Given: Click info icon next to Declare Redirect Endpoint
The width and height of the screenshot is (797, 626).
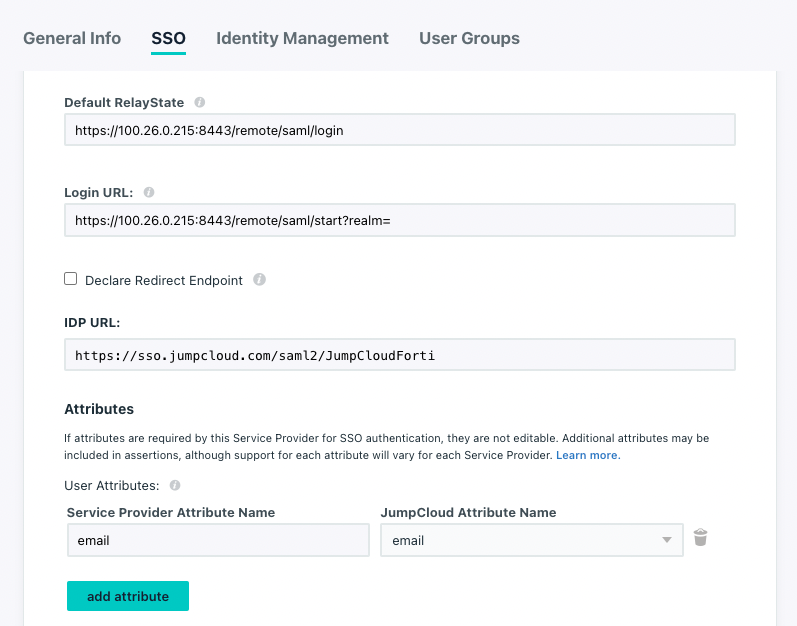Looking at the screenshot, I should point(259,279).
